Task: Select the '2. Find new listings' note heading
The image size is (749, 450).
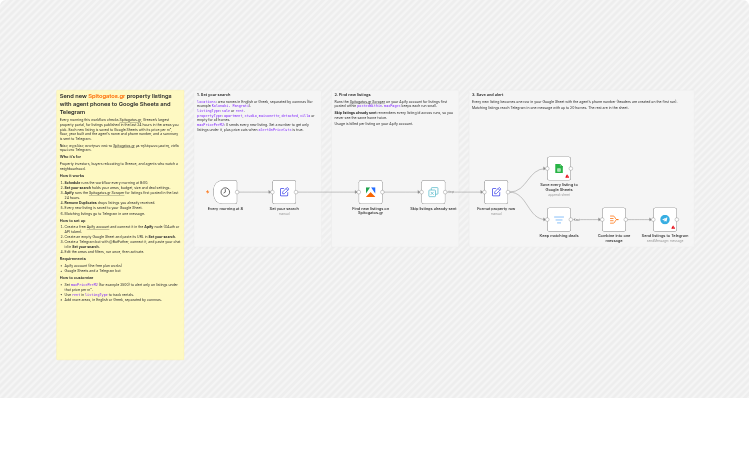Action: coord(353,95)
